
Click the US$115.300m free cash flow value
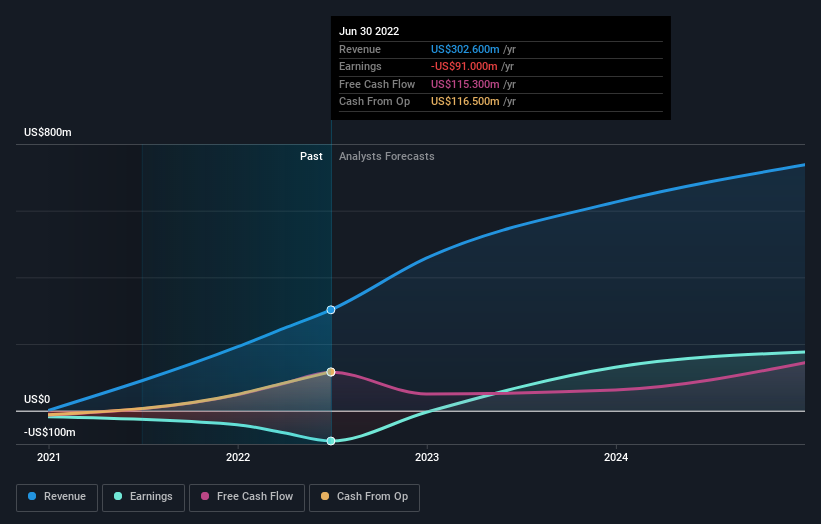click(465, 84)
